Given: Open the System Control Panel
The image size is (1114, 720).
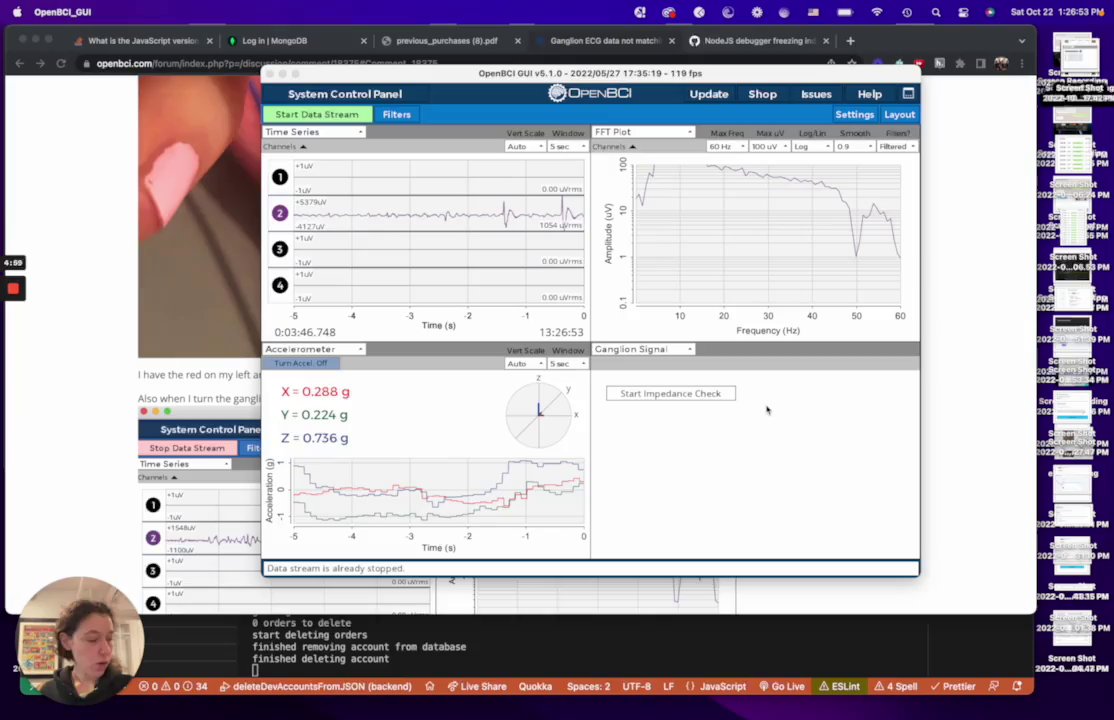Looking at the screenshot, I should click(345, 94).
